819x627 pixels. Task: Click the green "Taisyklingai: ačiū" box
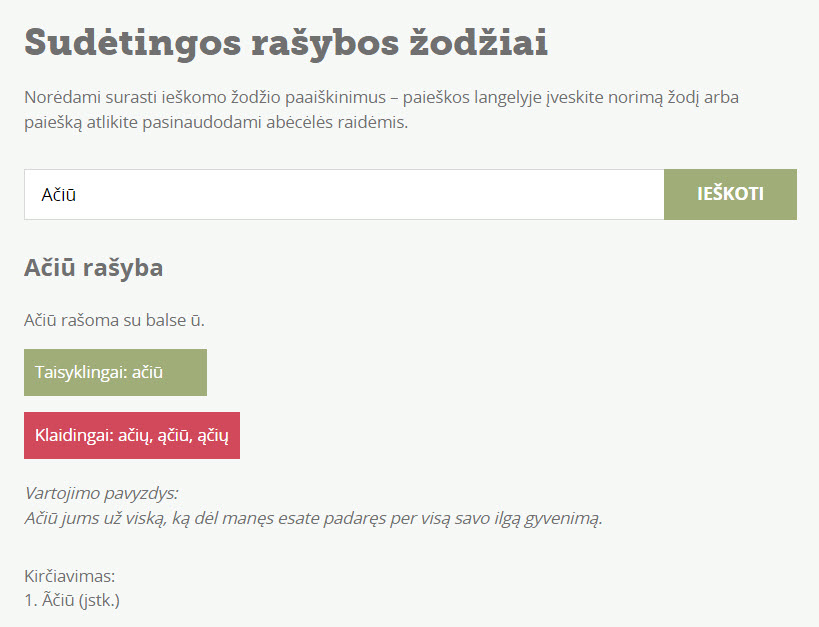pyautogui.click(x=115, y=372)
